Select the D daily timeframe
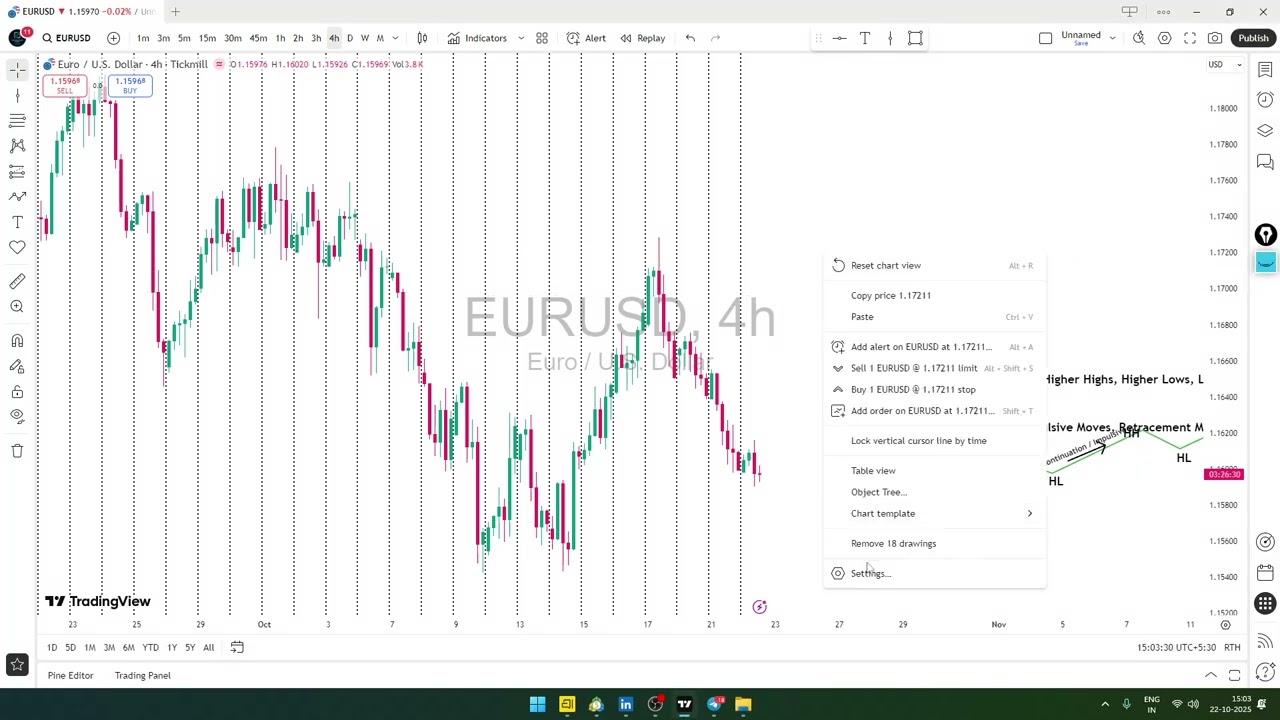The height and width of the screenshot is (720, 1280). pos(349,38)
